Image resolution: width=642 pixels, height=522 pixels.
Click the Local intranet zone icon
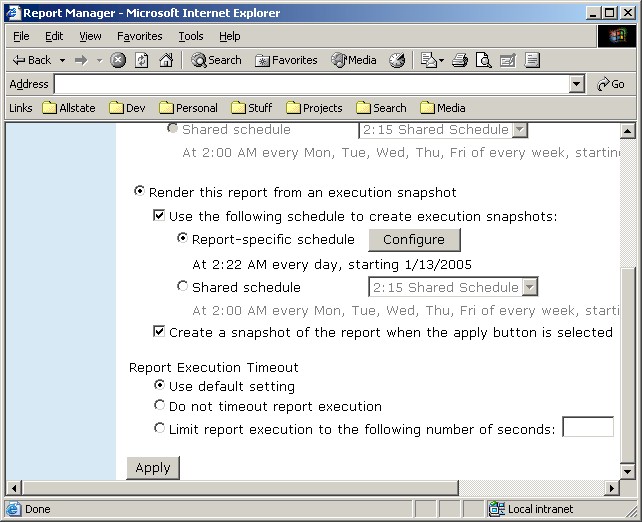(497, 509)
